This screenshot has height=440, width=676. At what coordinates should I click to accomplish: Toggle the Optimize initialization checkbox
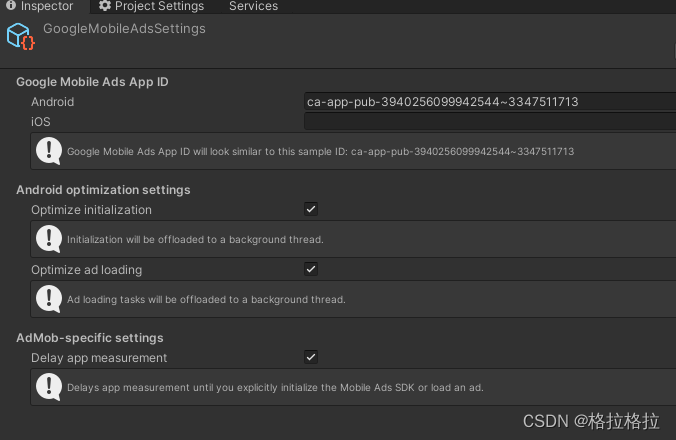tap(311, 209)
